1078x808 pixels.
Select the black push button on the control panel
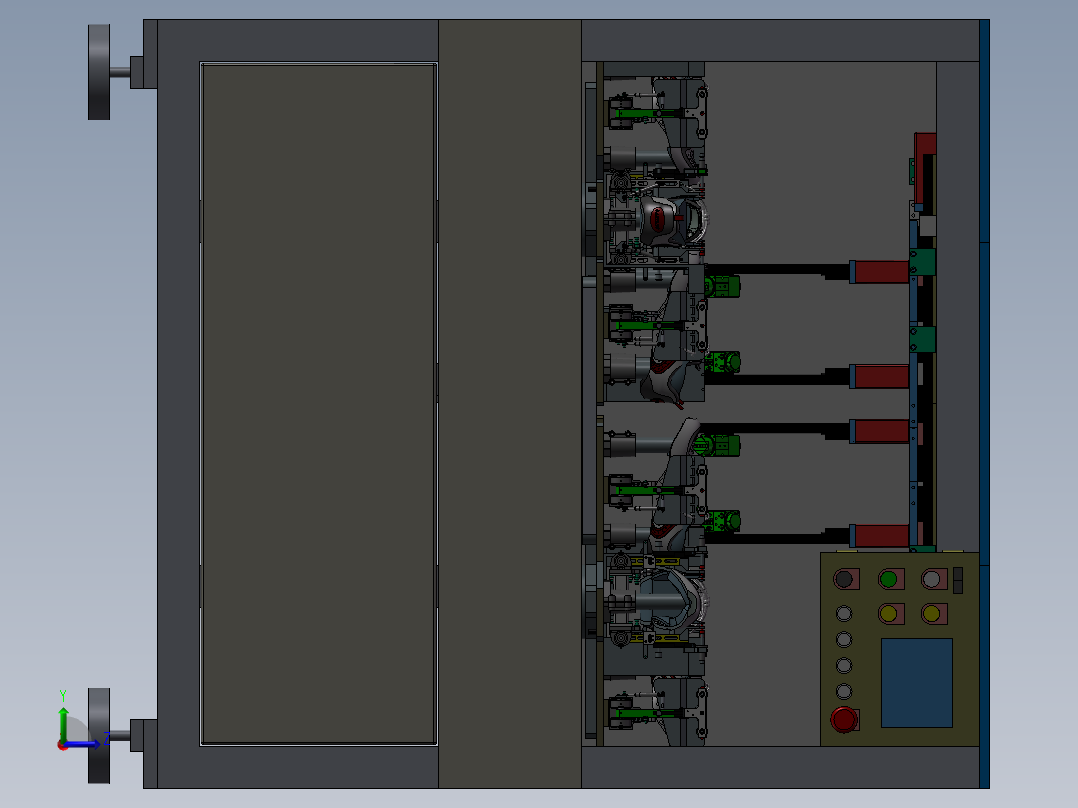pyautogui.click(x=844, y=579)
